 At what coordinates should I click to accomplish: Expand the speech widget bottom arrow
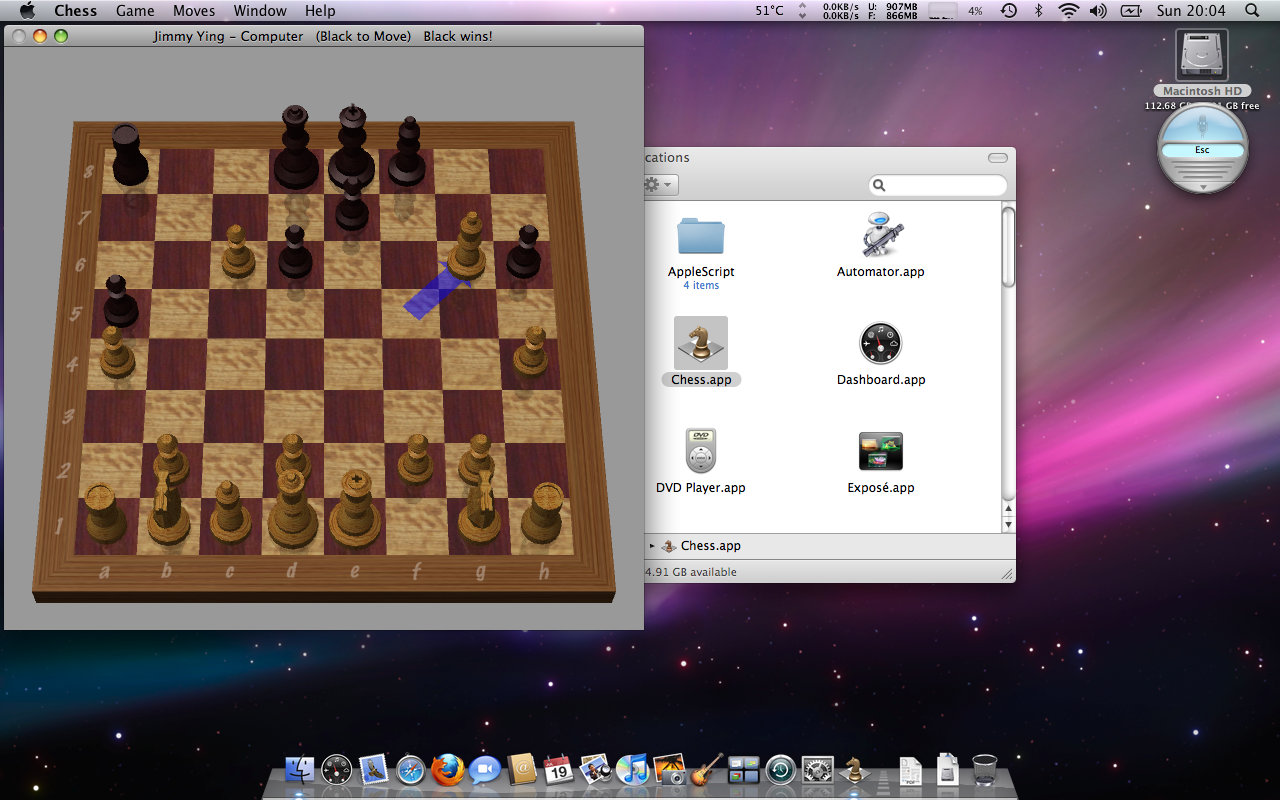tap(1202, 187)
